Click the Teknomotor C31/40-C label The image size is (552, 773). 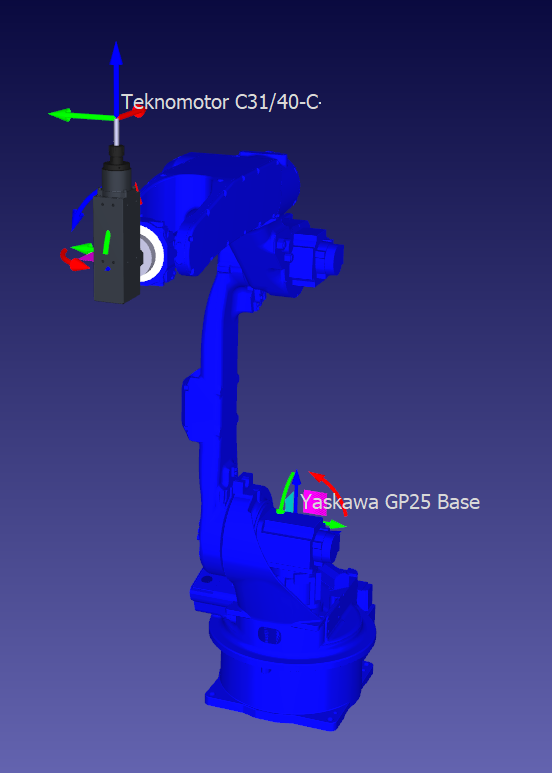pos(221,102)
